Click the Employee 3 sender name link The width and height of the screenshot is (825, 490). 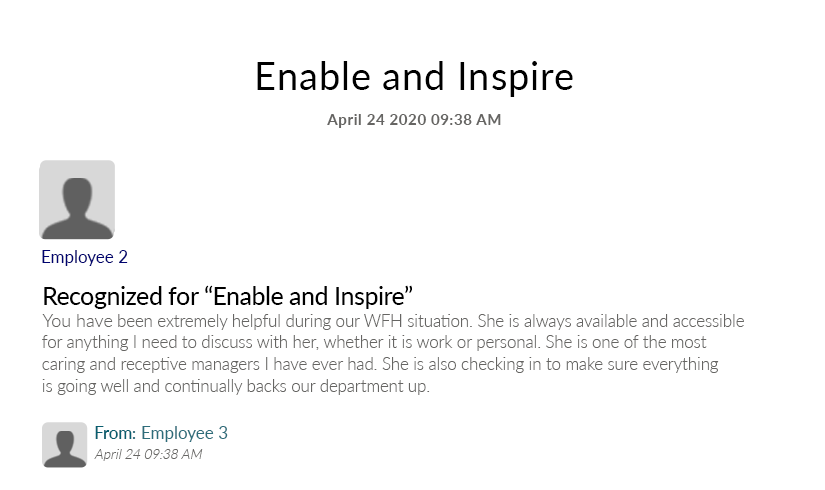(184, 433)
